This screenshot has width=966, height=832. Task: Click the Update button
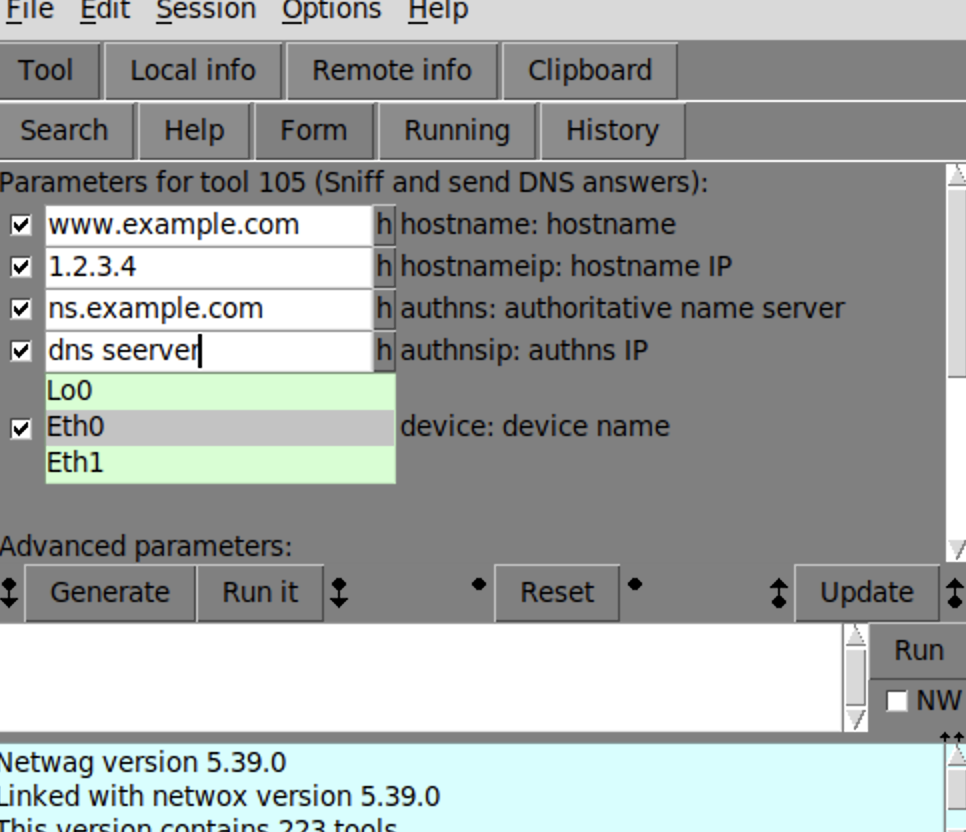(867, 593)
